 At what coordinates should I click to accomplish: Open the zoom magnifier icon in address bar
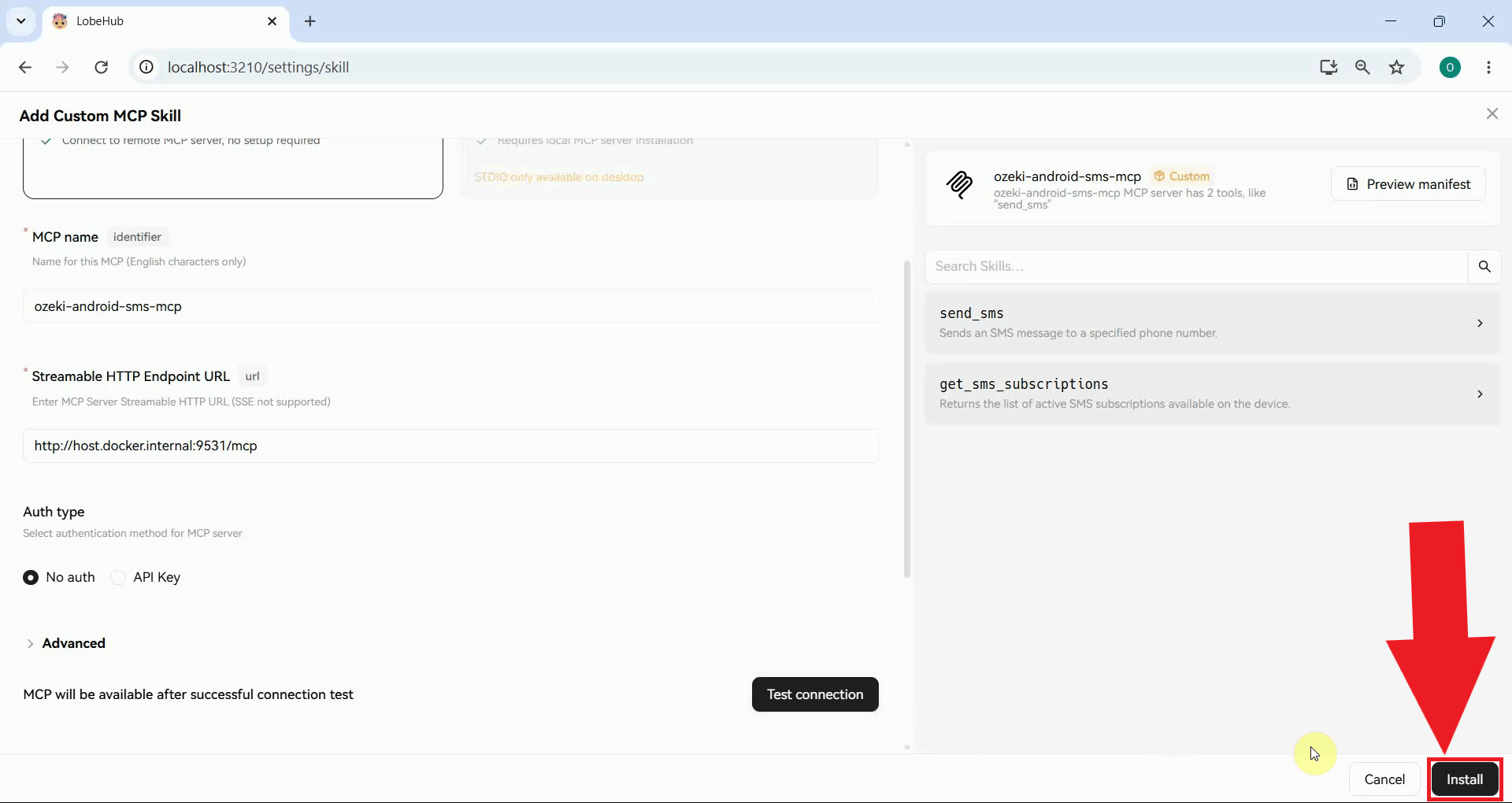pyautogui.click(x=1362, y=68)
